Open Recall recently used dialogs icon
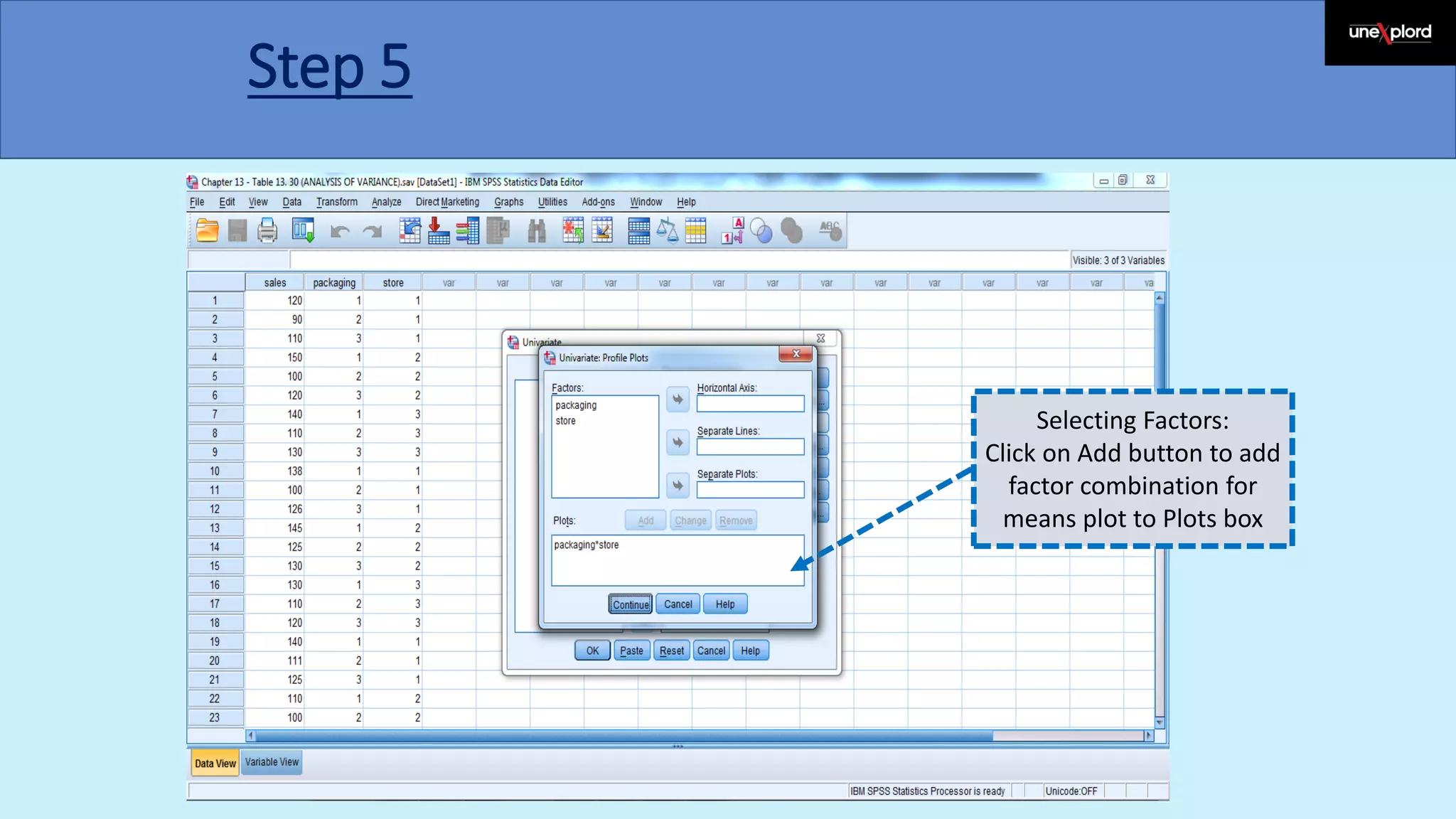The image size is (1456, 819). point(303,231)
